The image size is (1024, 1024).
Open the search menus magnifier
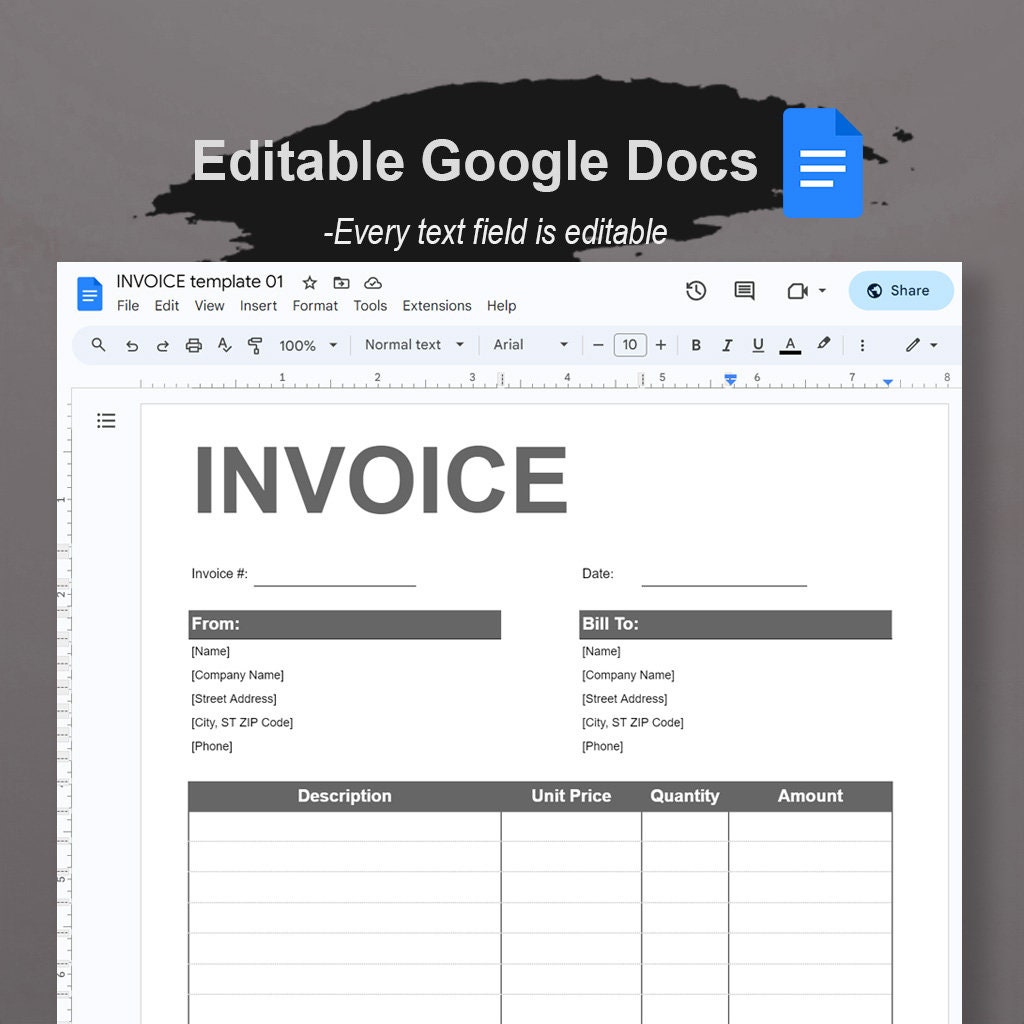pos(99,344)
